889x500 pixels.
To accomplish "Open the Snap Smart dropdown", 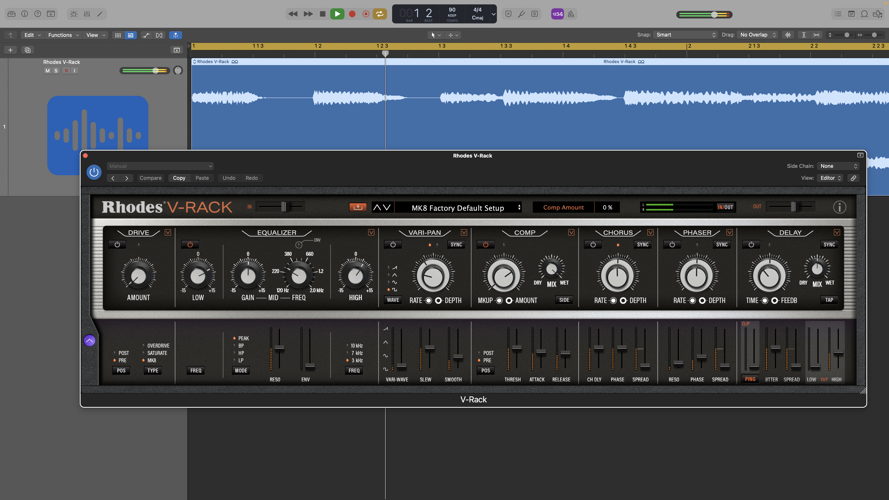I will coord(685,35).
